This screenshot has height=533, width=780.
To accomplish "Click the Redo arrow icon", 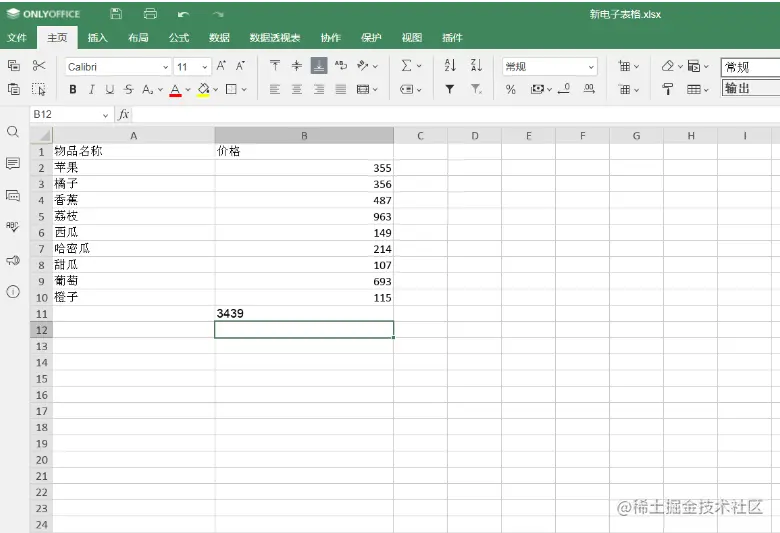I will [x=218, y=14].
